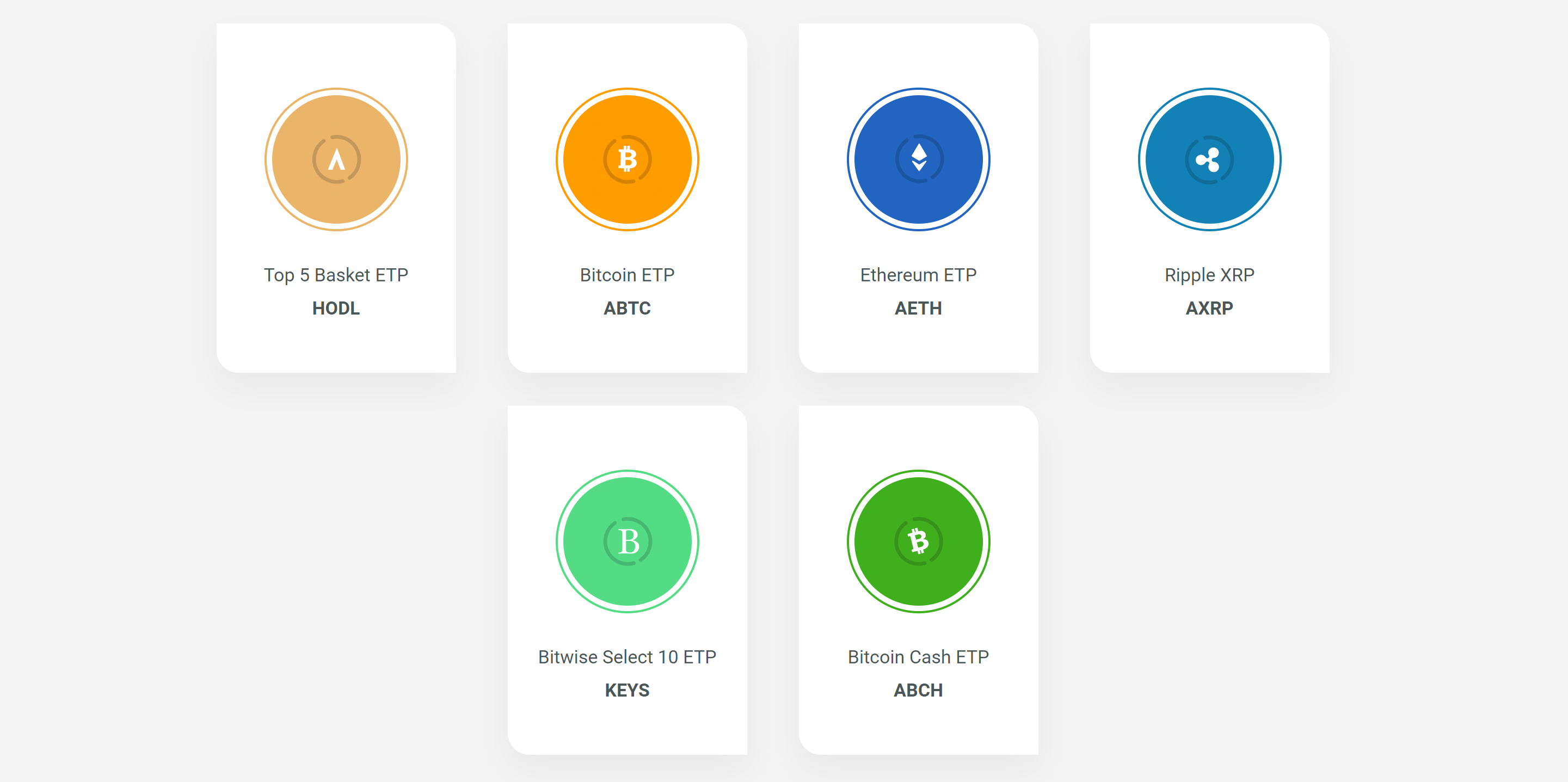1568x782 pixels.
Task: Select the KEYS ticker label
Action: click(x=627, y=691)
